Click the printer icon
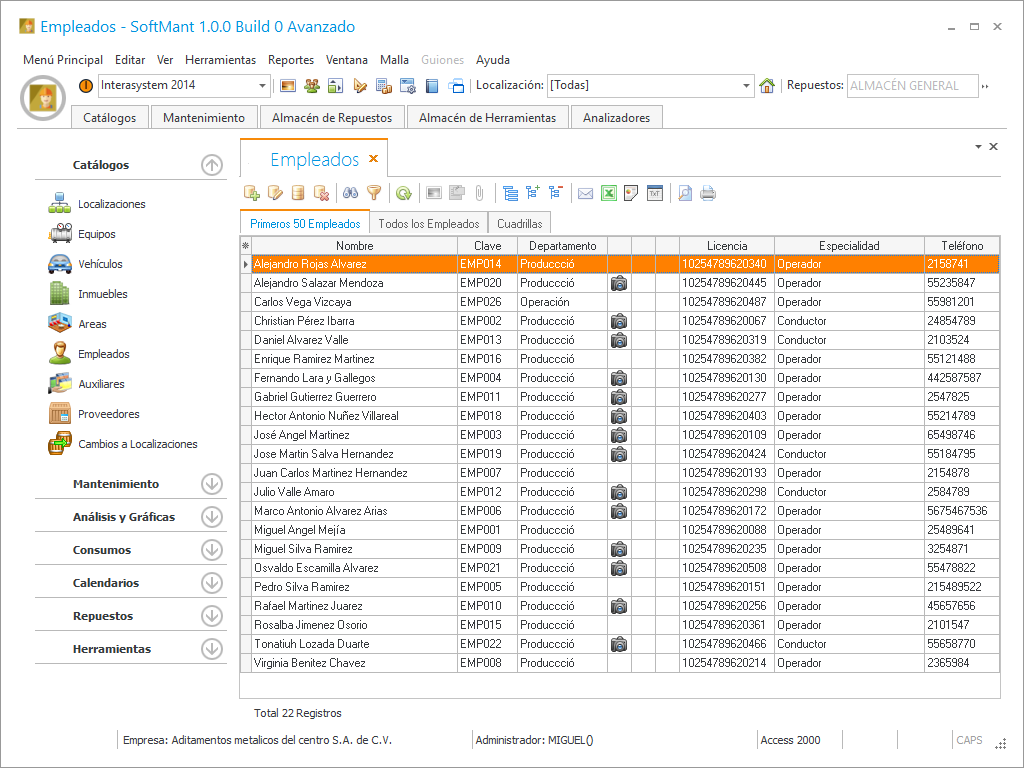 click(x=708, y=194)
